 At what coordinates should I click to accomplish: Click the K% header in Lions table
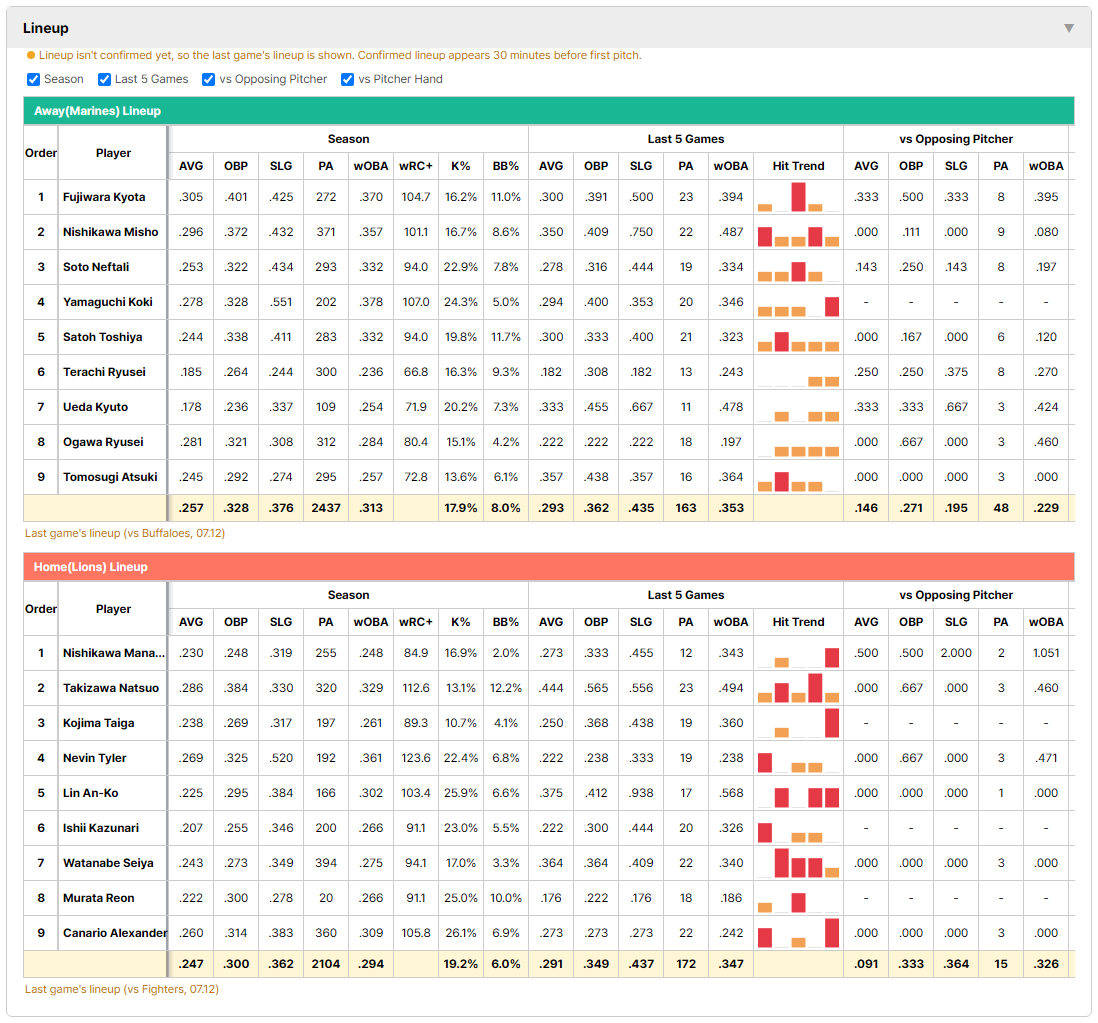[x=461, y=622]
